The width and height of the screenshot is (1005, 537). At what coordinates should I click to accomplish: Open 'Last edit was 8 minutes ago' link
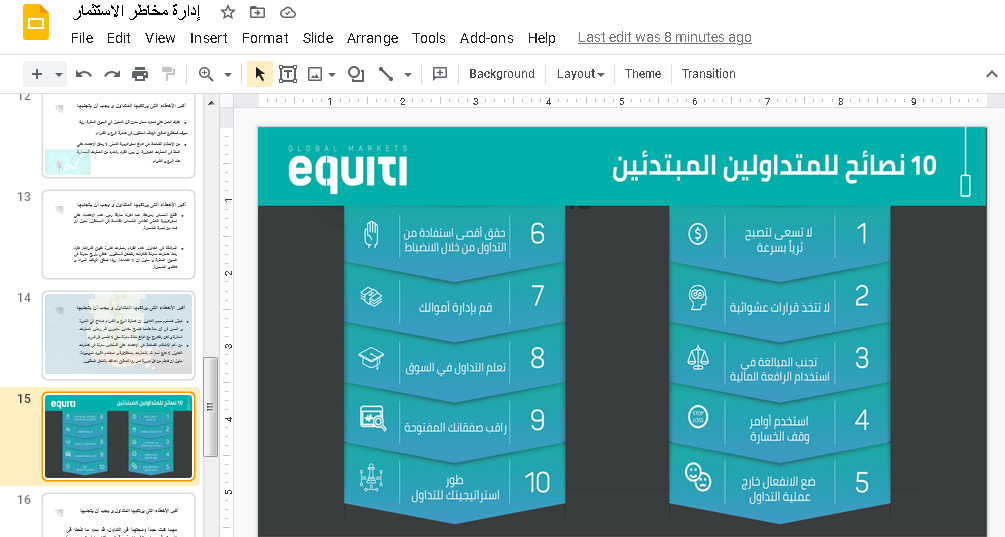point(665,37)
